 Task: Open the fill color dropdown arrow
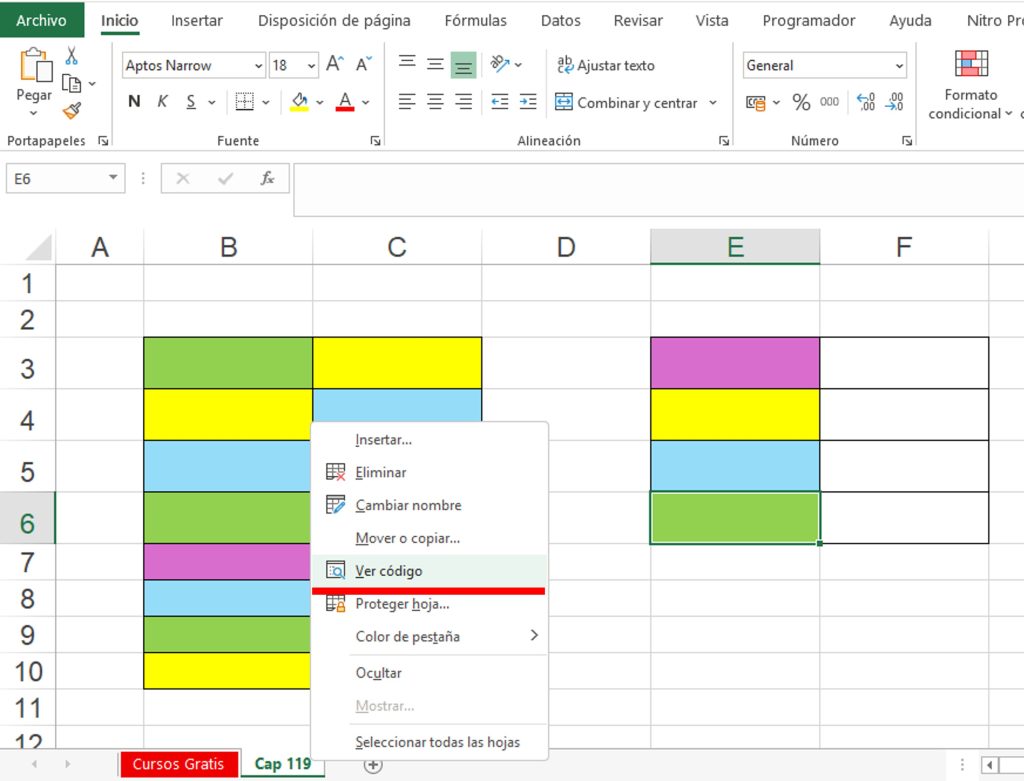pyautogui.click(x=319, y=103)
